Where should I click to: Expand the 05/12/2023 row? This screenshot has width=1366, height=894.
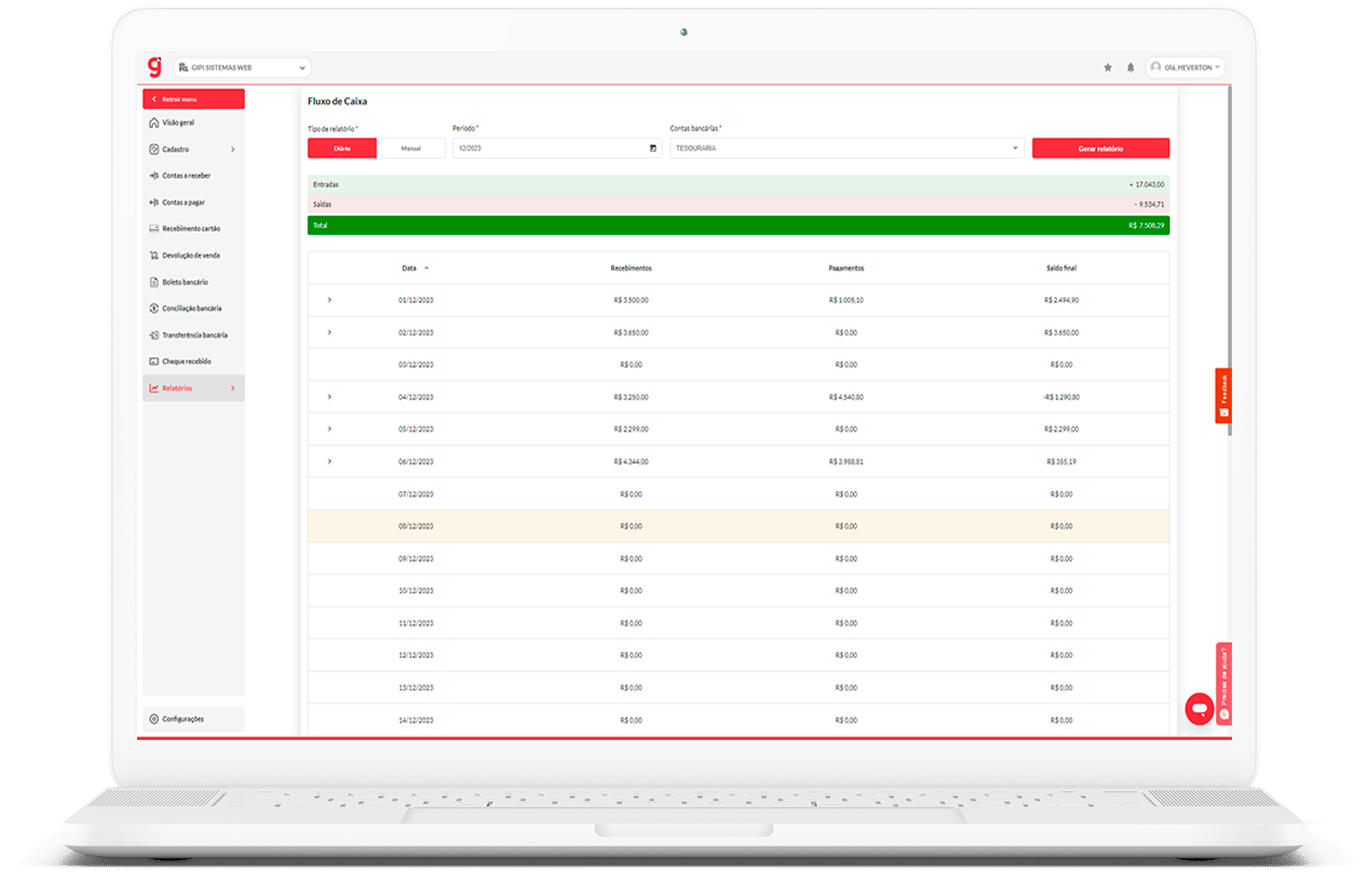(330, 429)
